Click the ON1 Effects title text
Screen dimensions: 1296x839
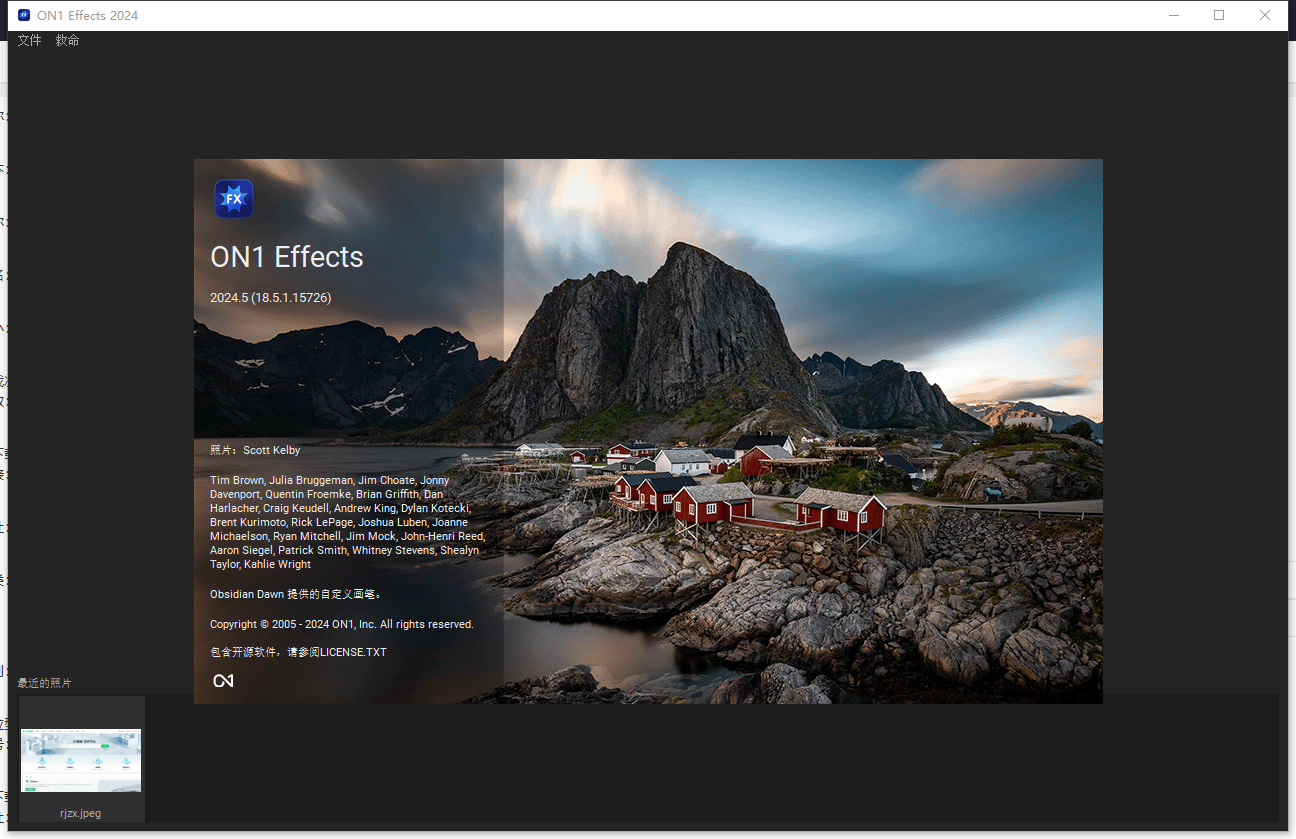[x=287, y=257]
